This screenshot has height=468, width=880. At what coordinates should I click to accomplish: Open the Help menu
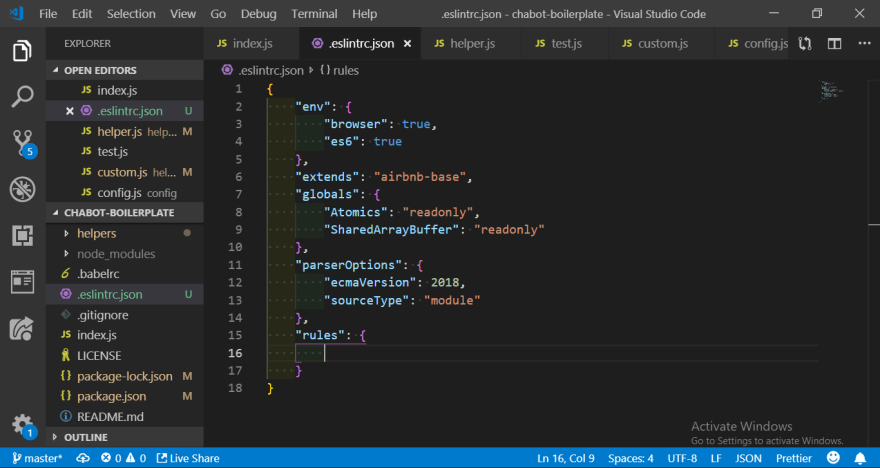click(365, 14)
